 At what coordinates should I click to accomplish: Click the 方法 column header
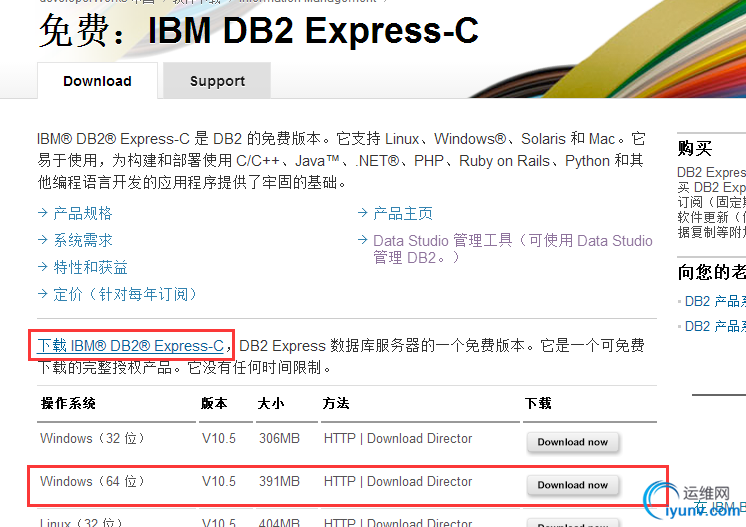pyautogui.click(x=336, y=403)
